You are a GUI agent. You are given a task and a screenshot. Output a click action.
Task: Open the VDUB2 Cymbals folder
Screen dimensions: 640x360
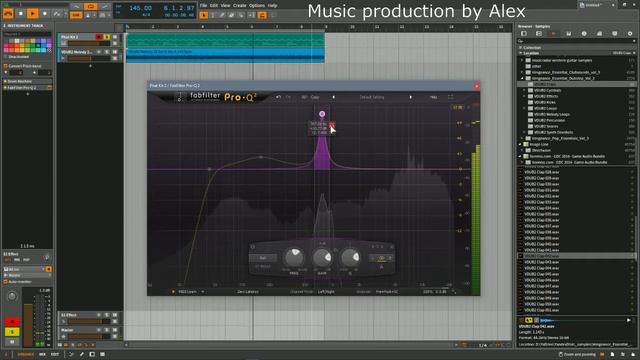(547, 90)
